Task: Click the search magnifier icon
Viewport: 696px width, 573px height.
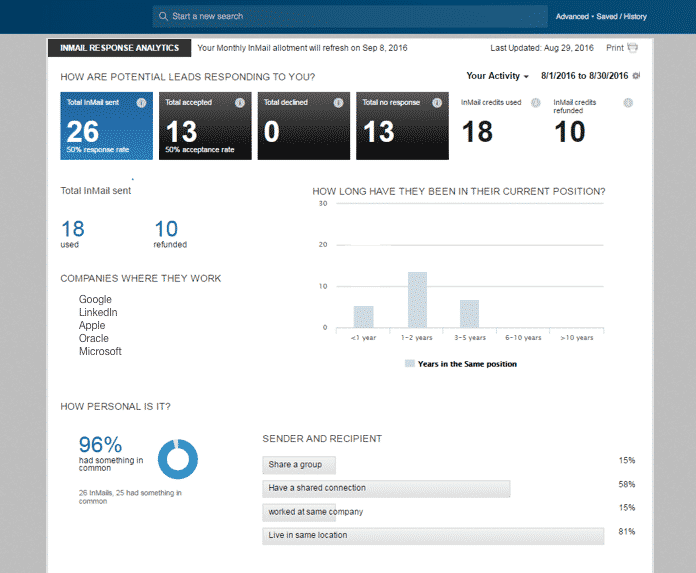Action: click(163, 16)
